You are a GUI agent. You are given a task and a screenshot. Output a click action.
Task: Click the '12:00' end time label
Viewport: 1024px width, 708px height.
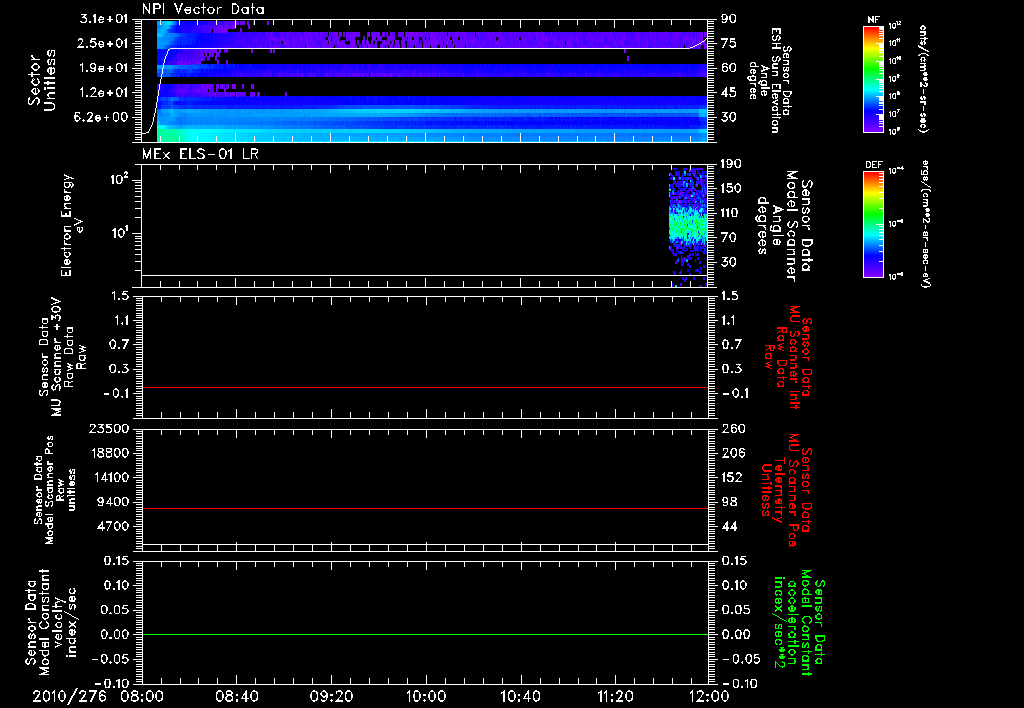(x=709, y=697)
